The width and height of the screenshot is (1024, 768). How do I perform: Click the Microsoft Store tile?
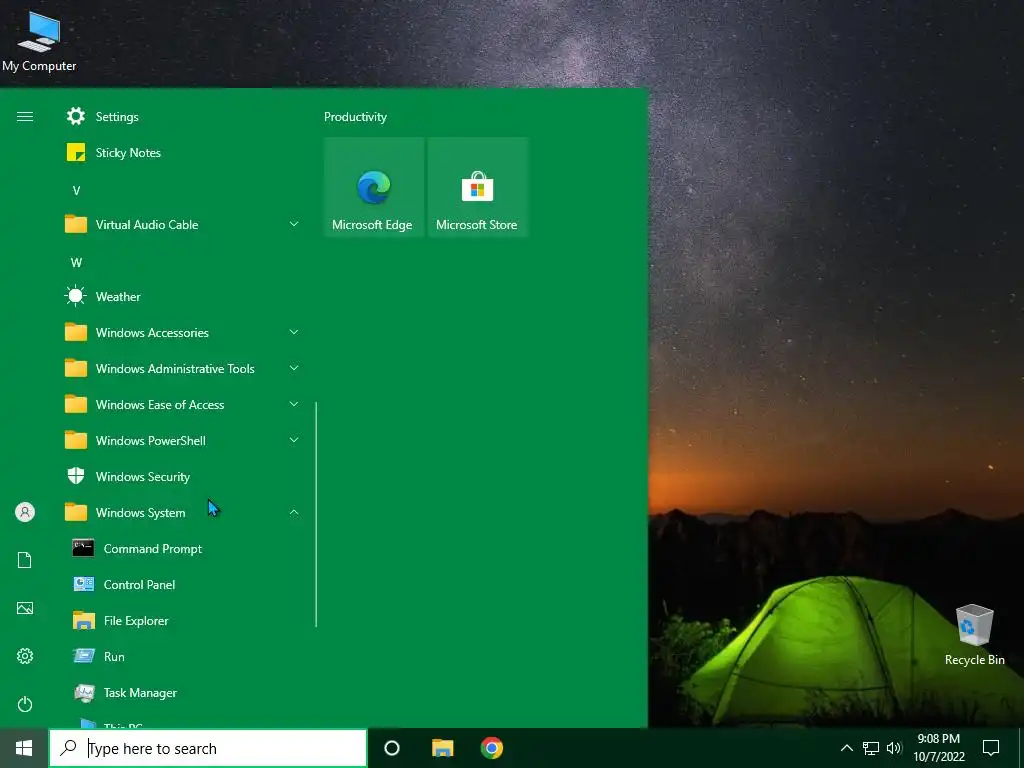point(477,187)
